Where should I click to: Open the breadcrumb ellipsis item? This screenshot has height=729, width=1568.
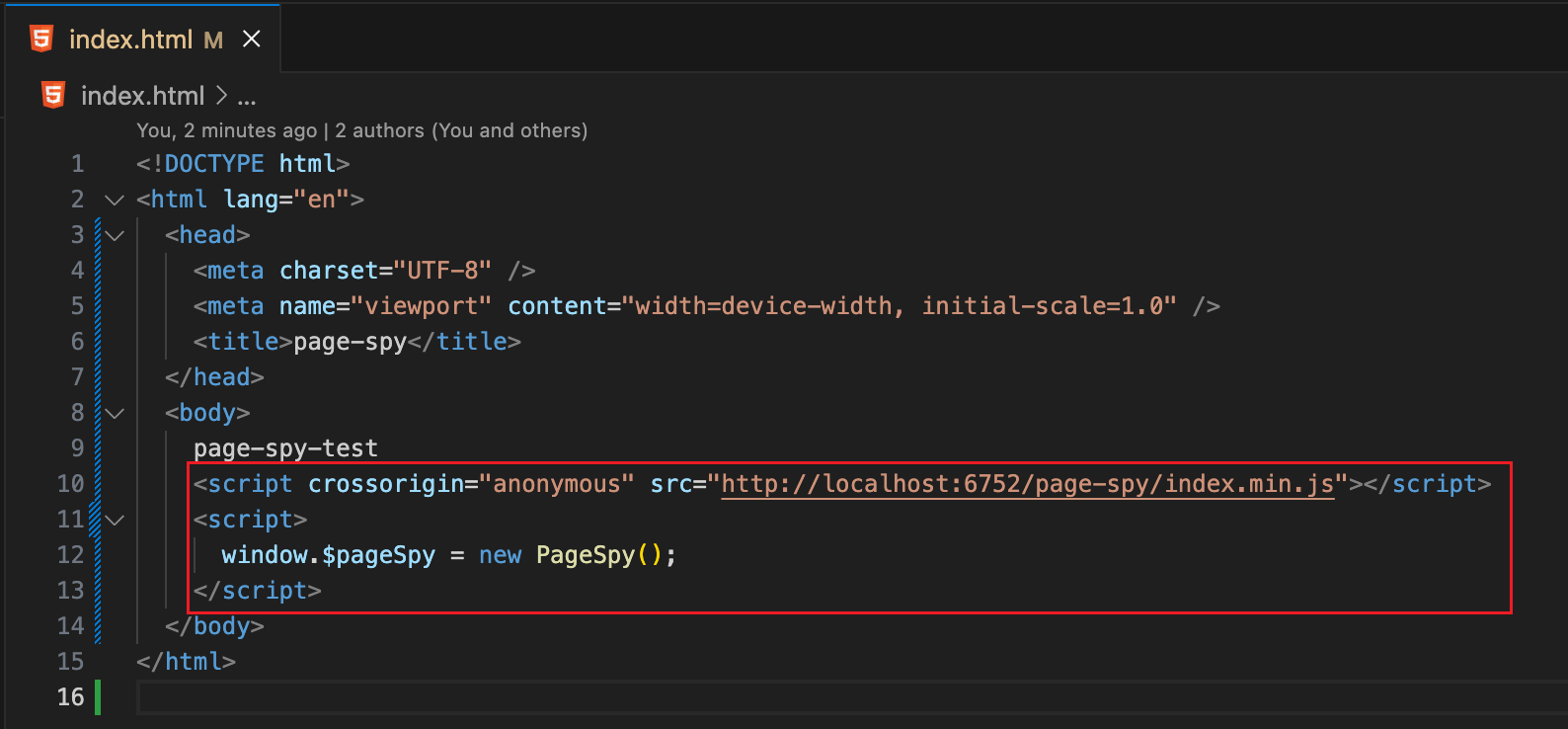247,97
